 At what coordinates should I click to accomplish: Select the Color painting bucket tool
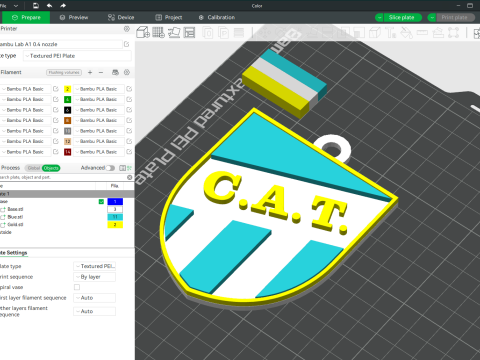[406, 33]
